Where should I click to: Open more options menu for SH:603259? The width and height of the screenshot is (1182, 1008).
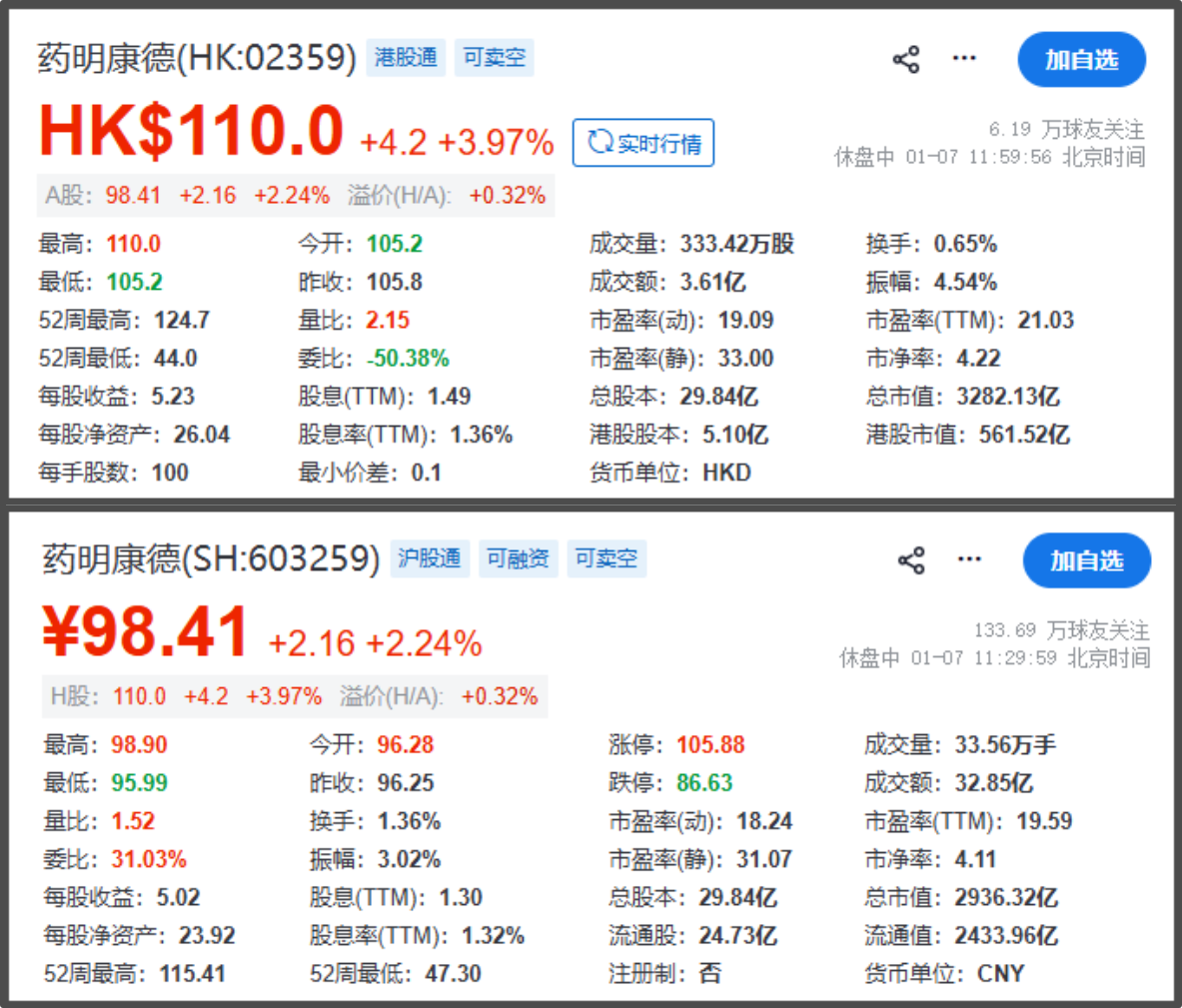969,559
